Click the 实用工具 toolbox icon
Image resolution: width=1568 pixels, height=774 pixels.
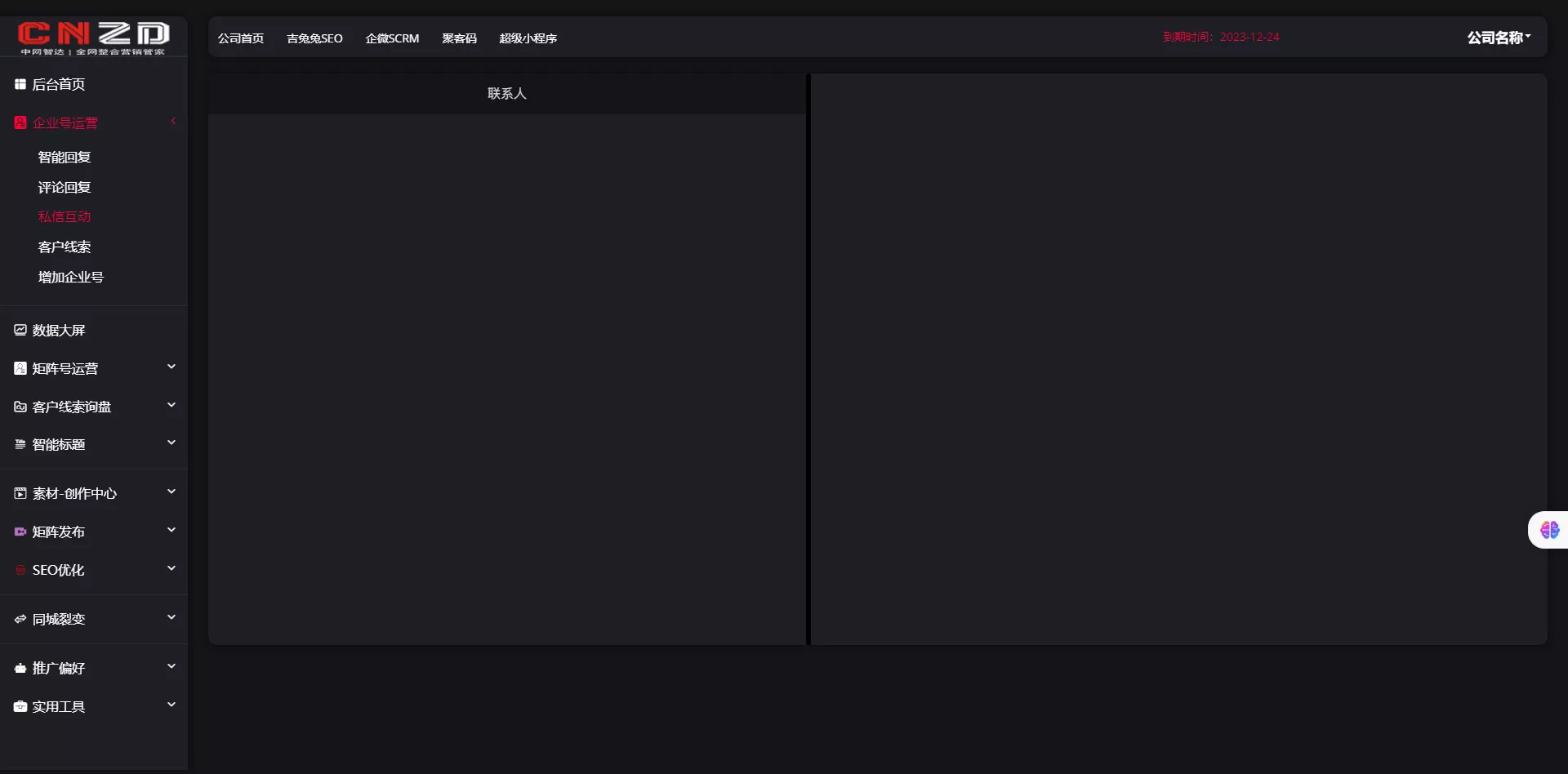coord(20,706)
